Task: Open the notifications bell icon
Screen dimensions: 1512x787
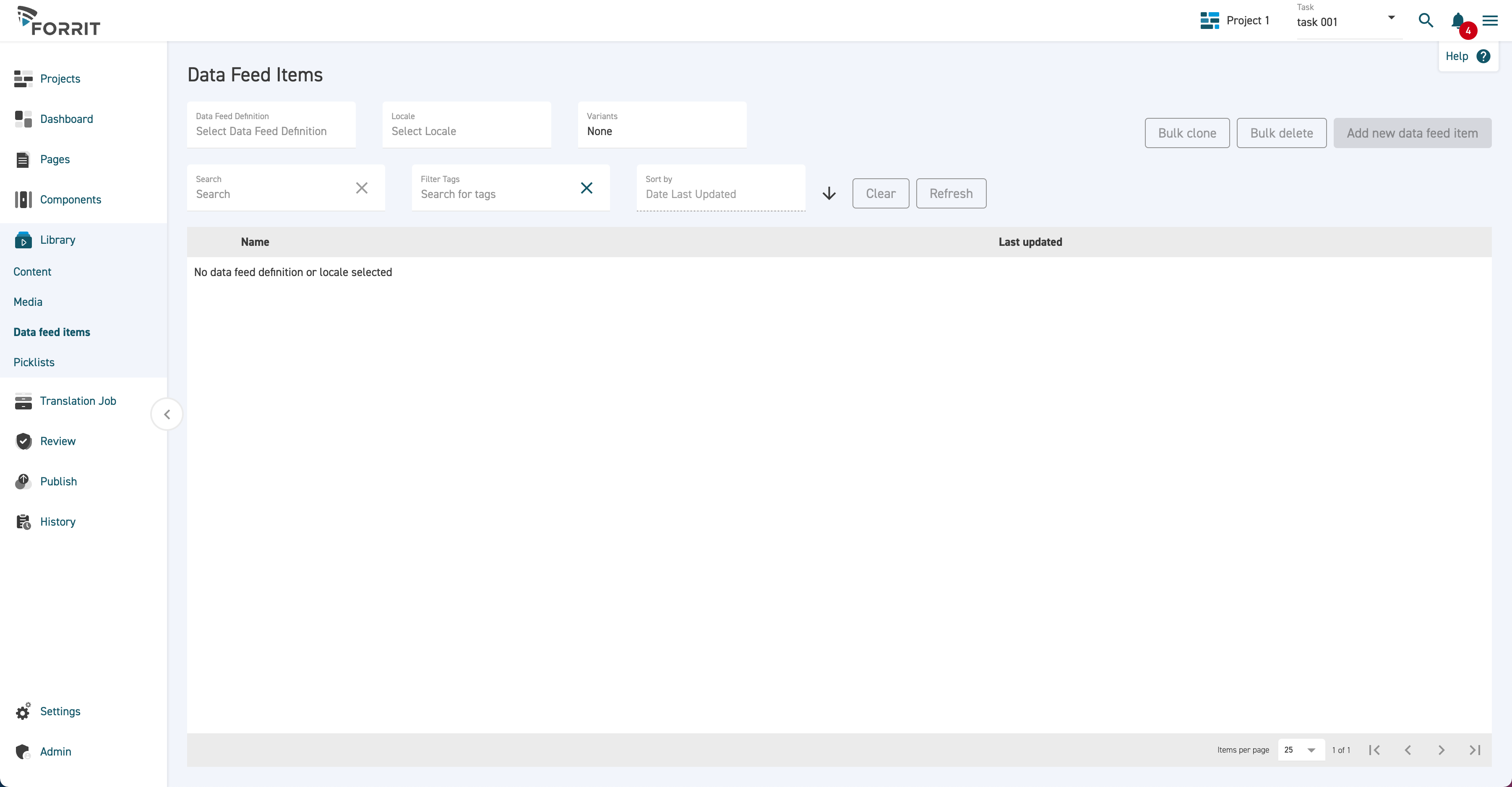Action: coord(1458,21)
